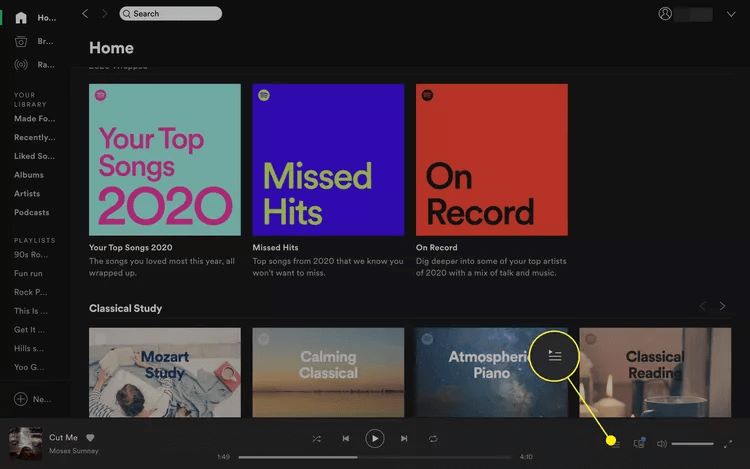
Task: Open the Rock P... playlist
Action: click(30, 292)
